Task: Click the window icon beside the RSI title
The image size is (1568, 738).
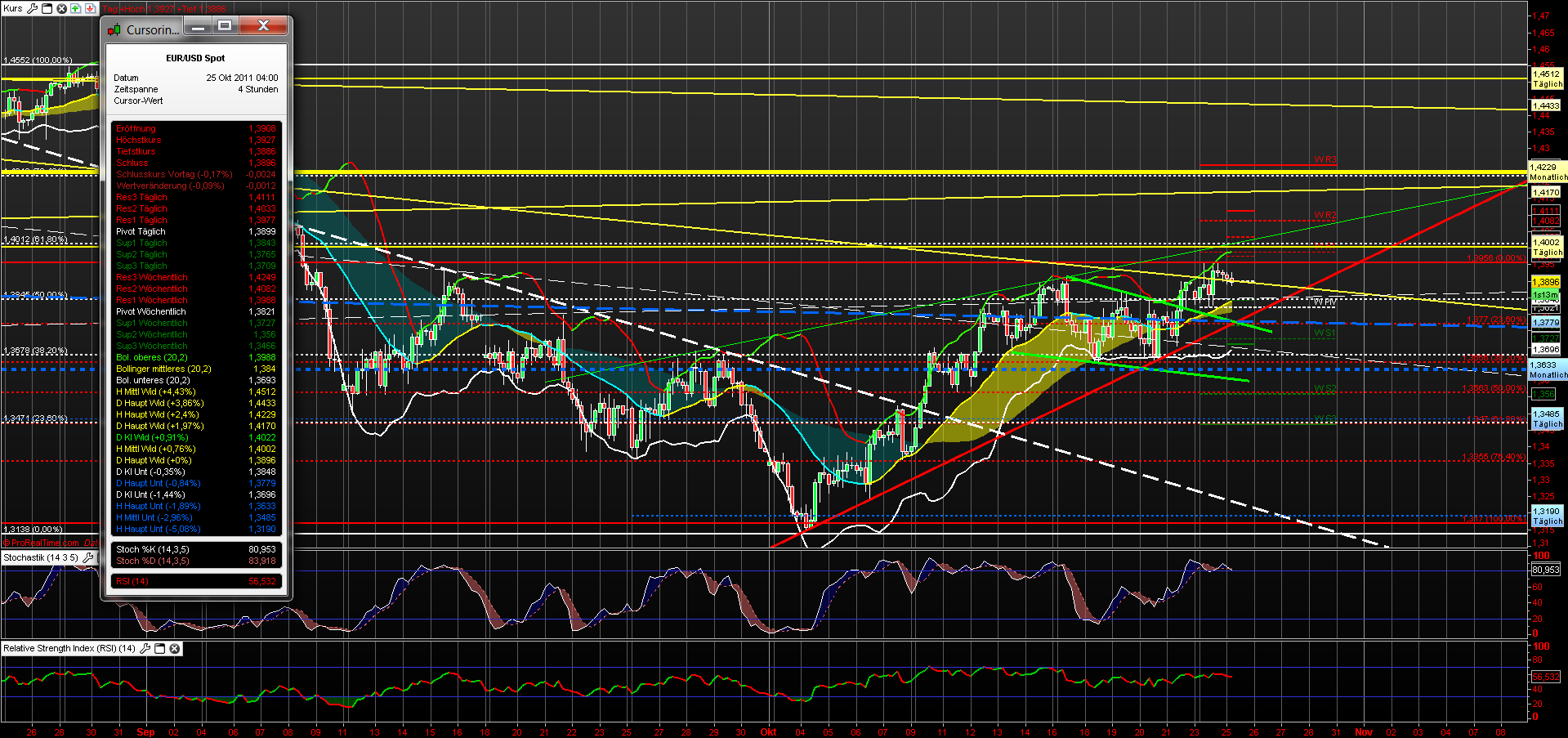Action: tap(159, 648)
